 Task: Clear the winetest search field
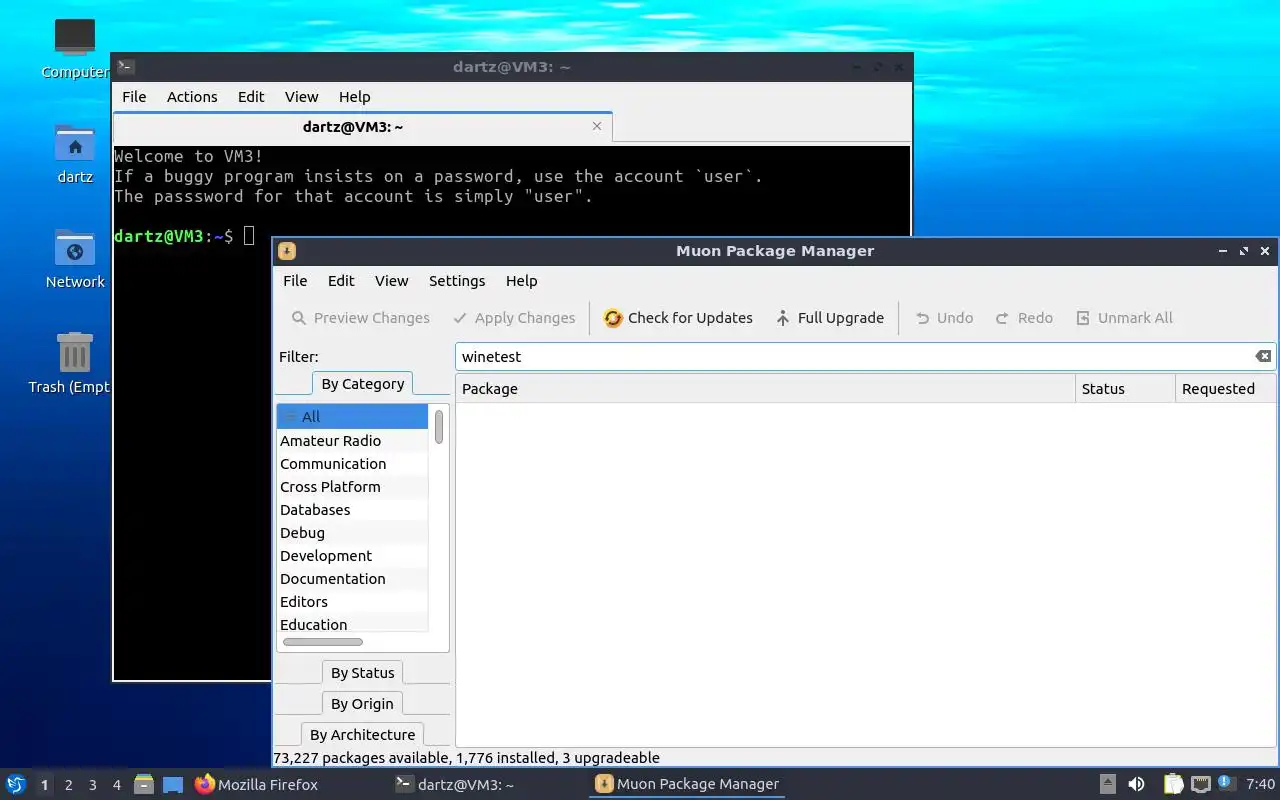[1263, 356]
